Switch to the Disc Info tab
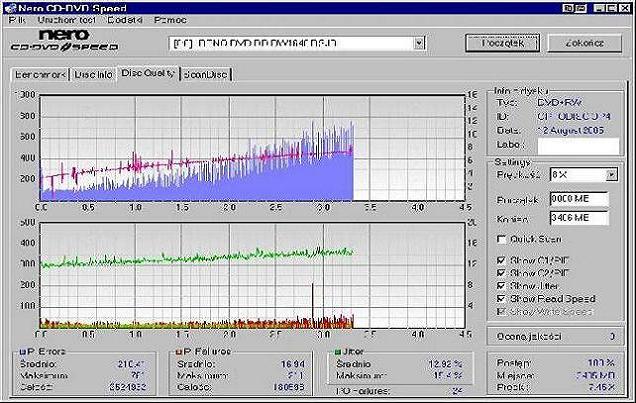 tap(94, 75)
